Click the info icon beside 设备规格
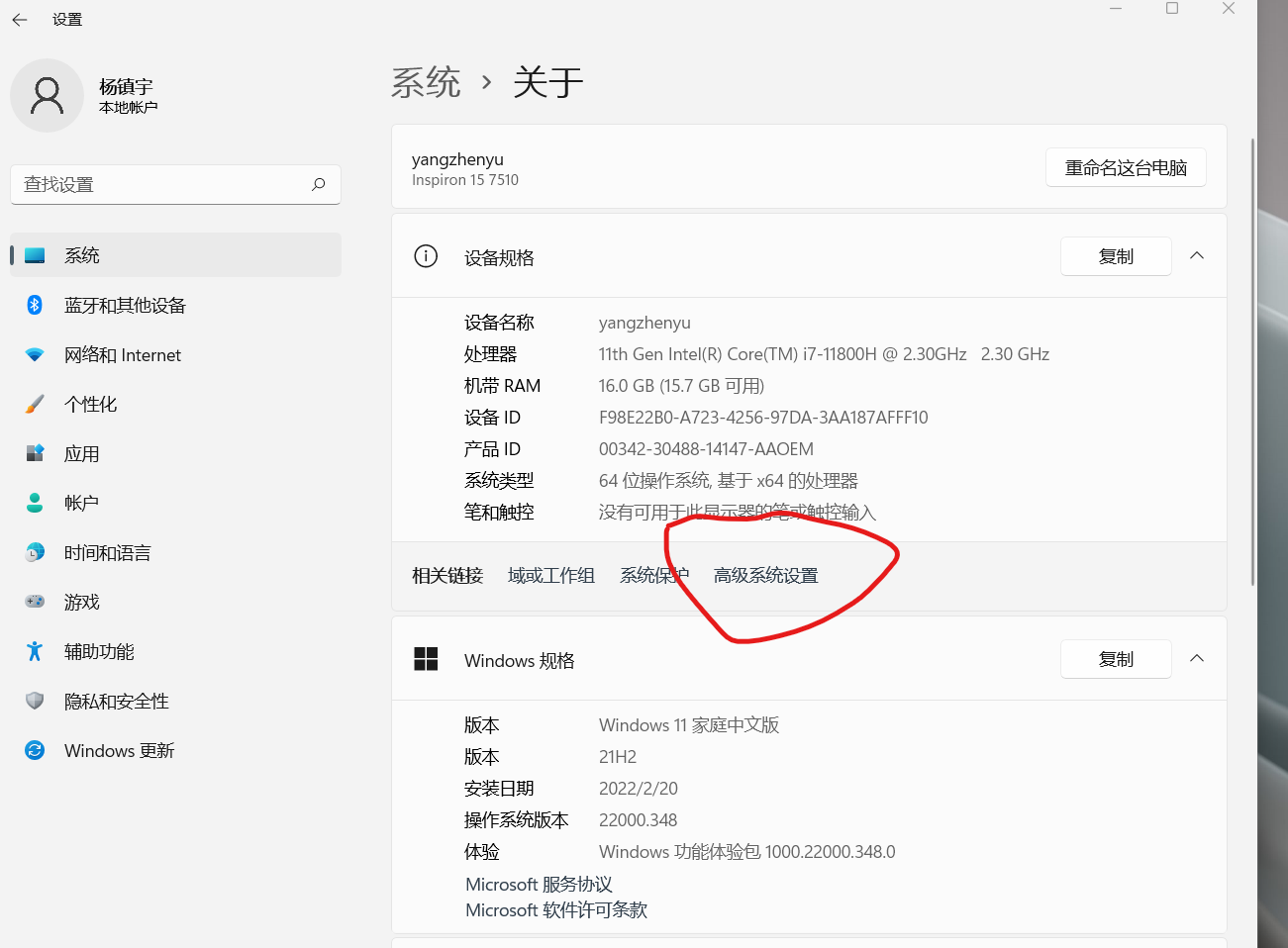Screen dimensions: 1288x948 (426, 257)
